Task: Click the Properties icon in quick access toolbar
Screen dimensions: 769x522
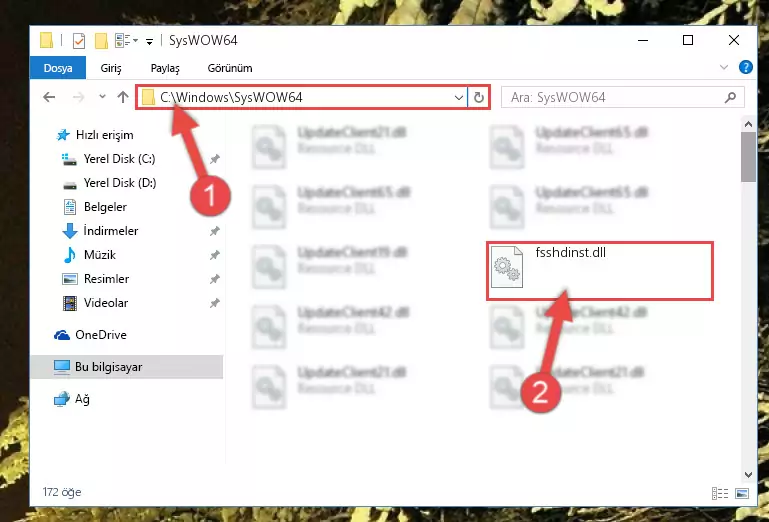Action: pos(78,41)
